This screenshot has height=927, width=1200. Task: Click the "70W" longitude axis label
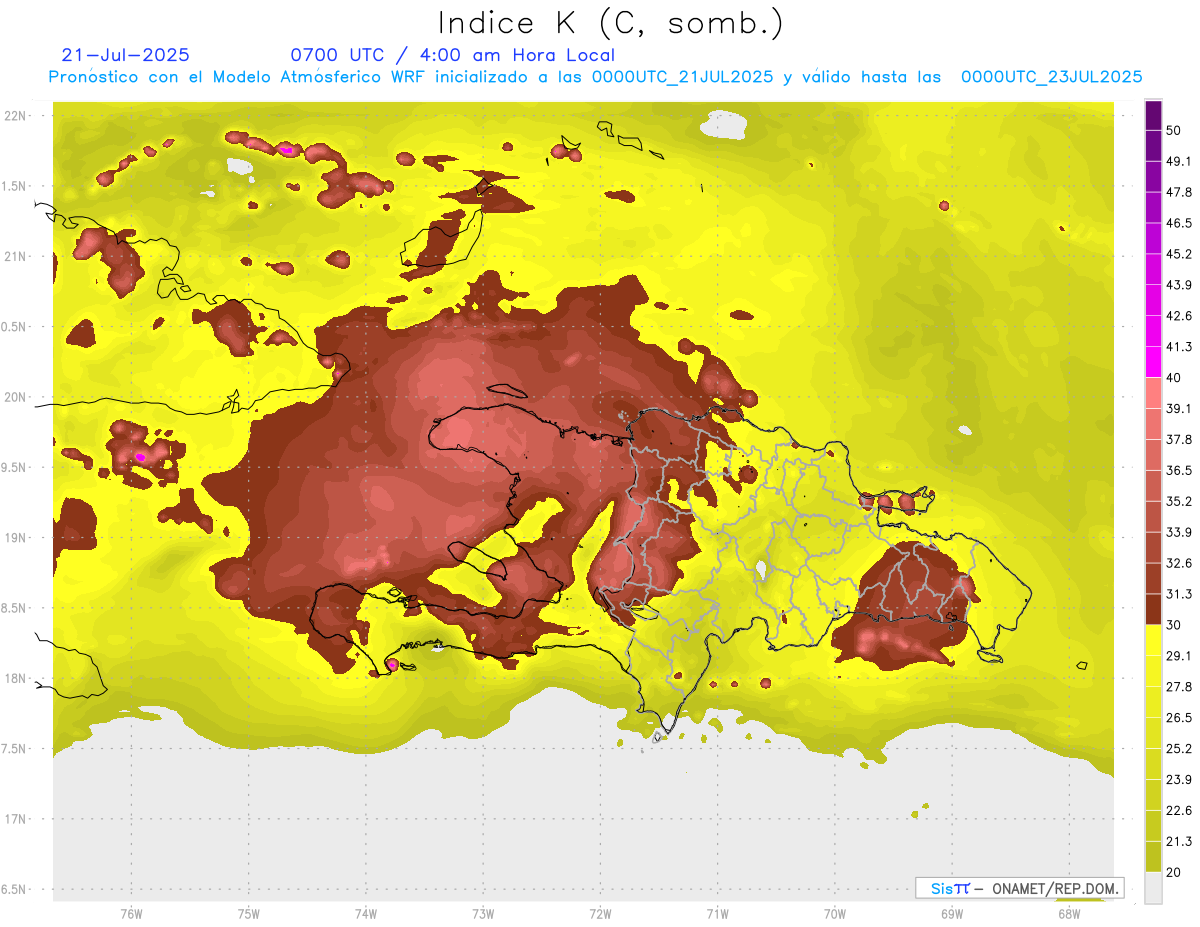pos(835,913)
